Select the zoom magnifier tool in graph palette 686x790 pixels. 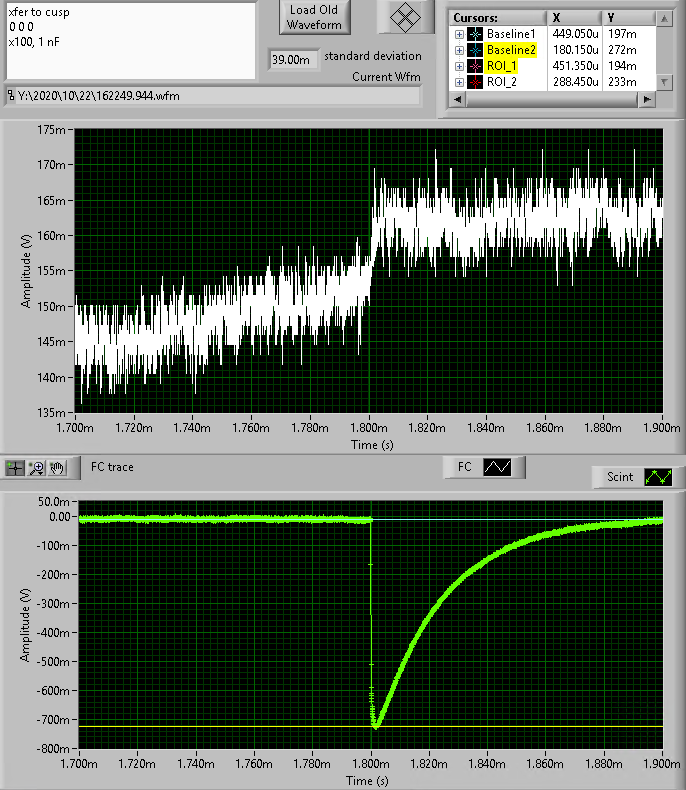37,467
